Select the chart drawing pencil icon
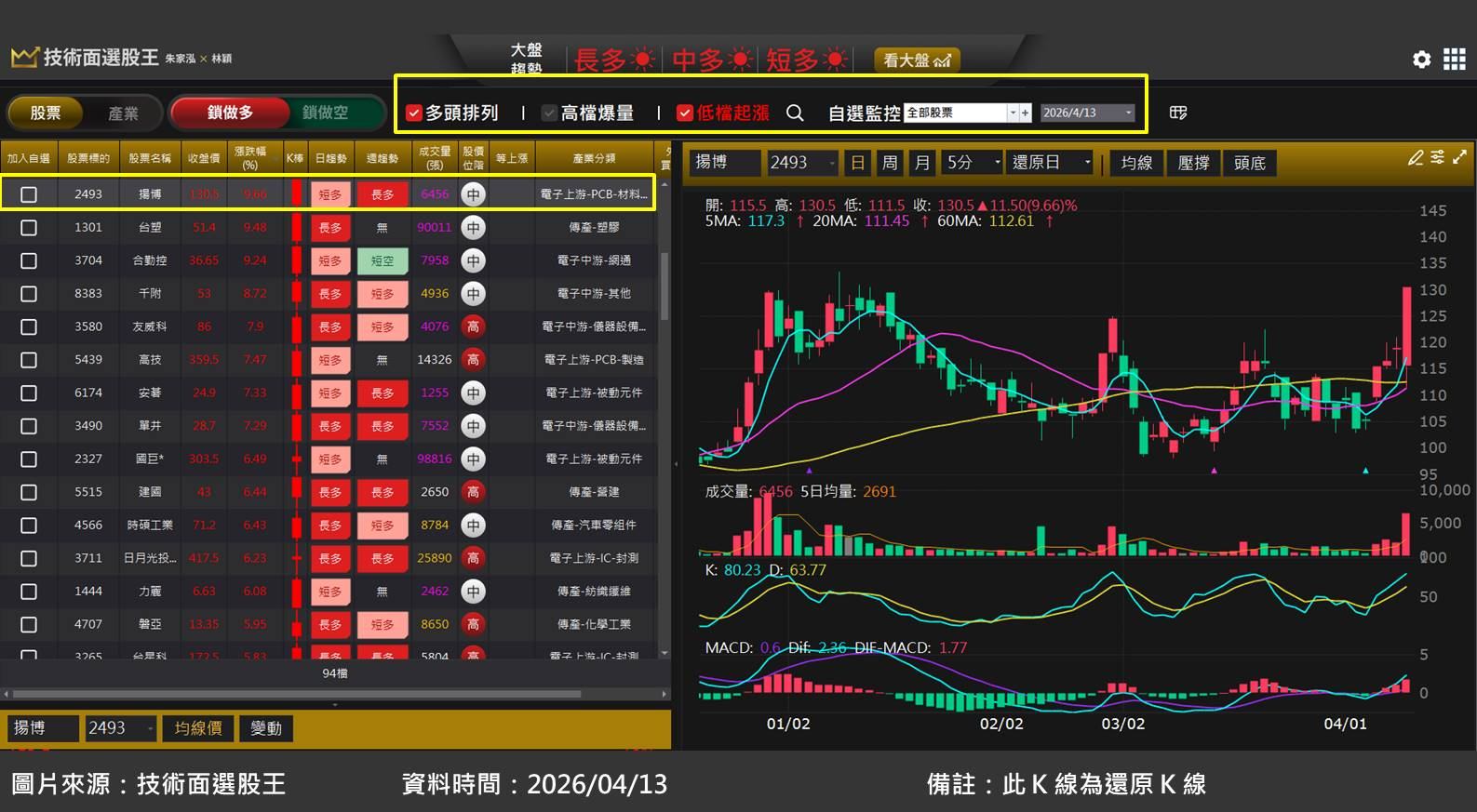Viewport: 1477px width, 812px height. click(x=1416, y=157)
